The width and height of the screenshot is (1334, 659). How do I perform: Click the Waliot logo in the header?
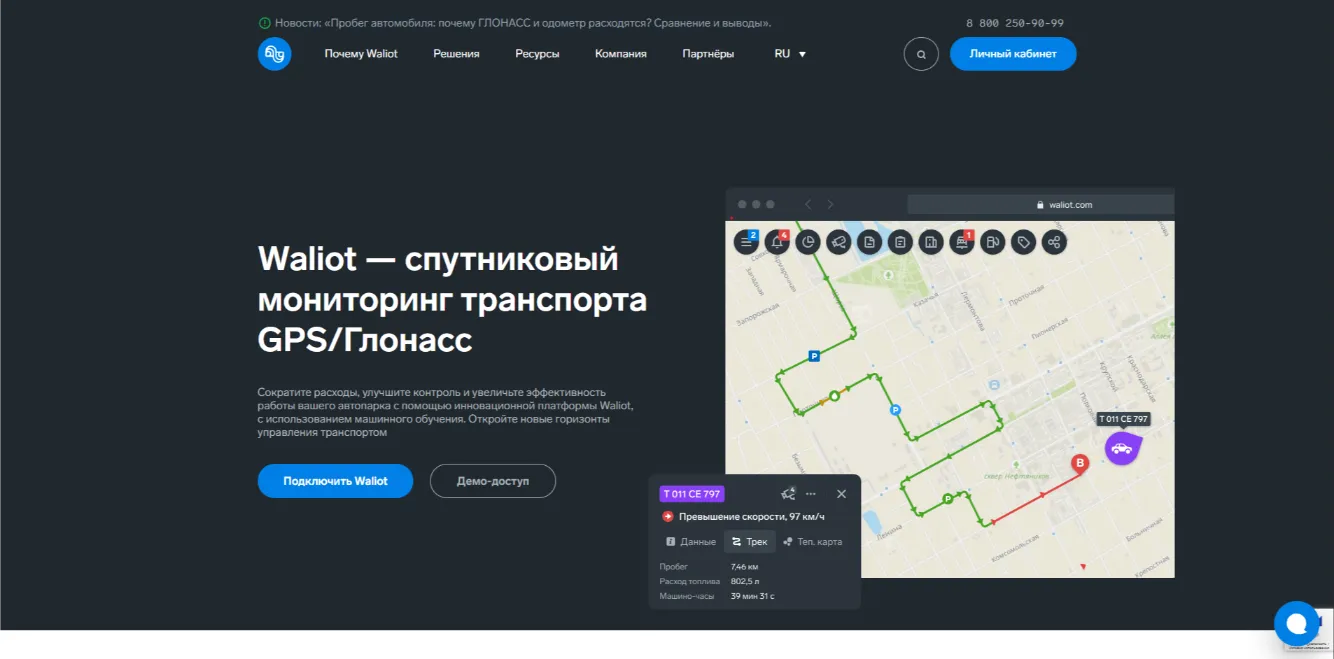(274, 54)
